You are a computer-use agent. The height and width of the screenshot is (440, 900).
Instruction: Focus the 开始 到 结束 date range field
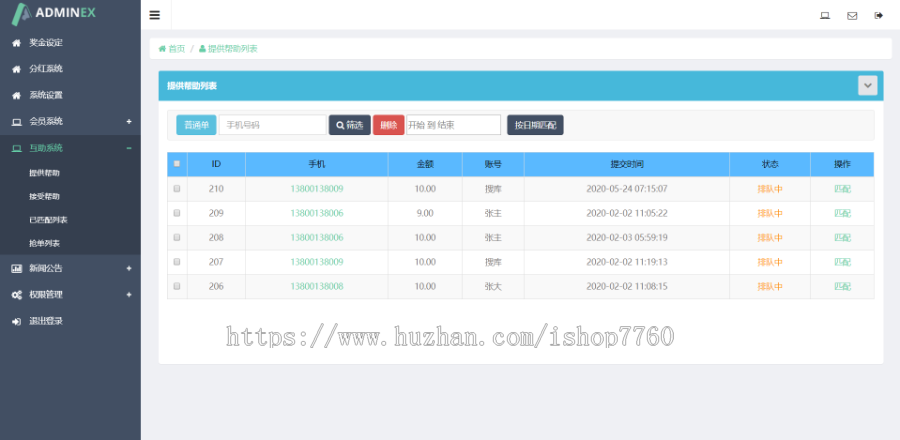453,125
